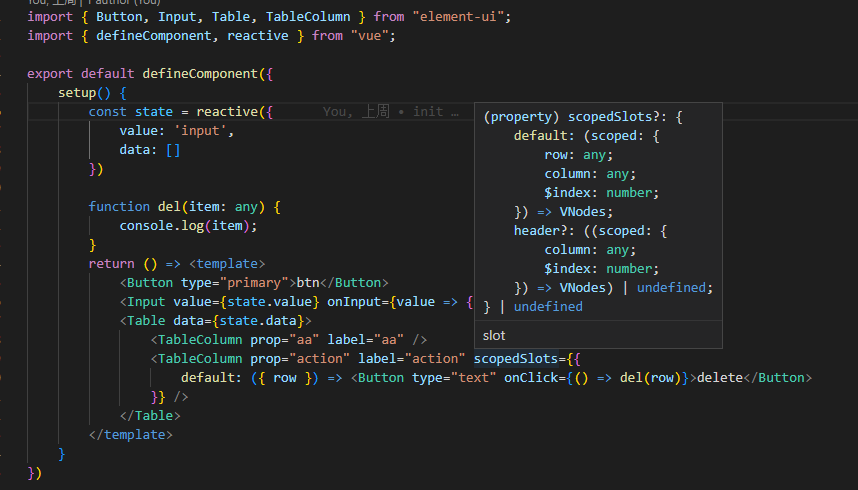Viewport: 858px width, 490px height.
Task: Click 'default:' slot key in scopedSlots
Action: 211,378
